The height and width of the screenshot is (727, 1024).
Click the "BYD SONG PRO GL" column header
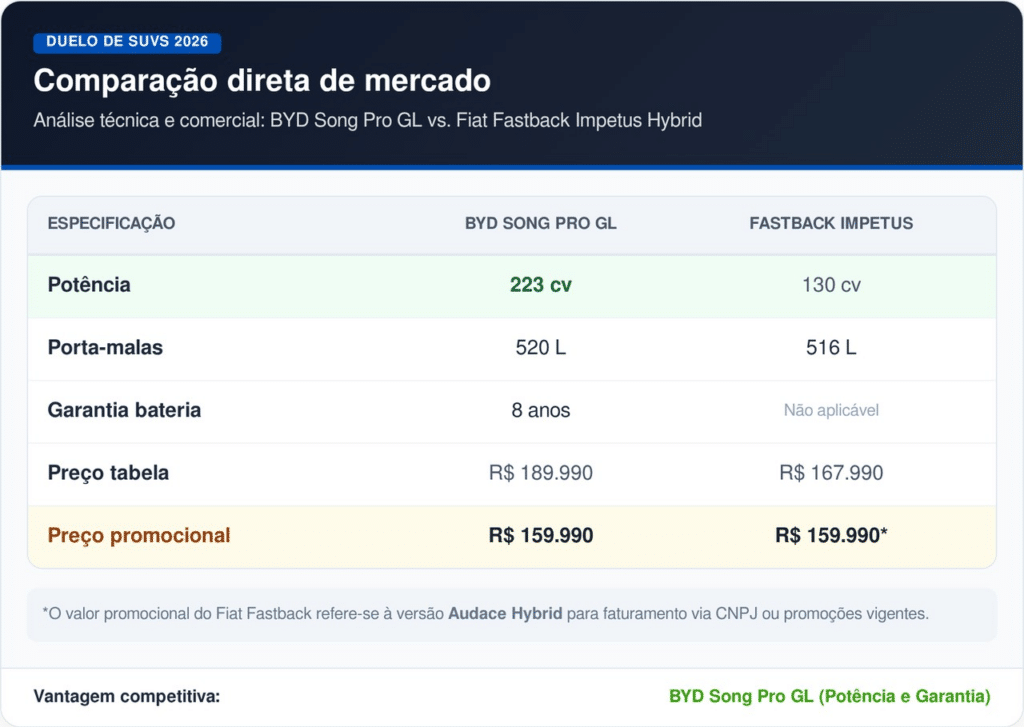540,223
